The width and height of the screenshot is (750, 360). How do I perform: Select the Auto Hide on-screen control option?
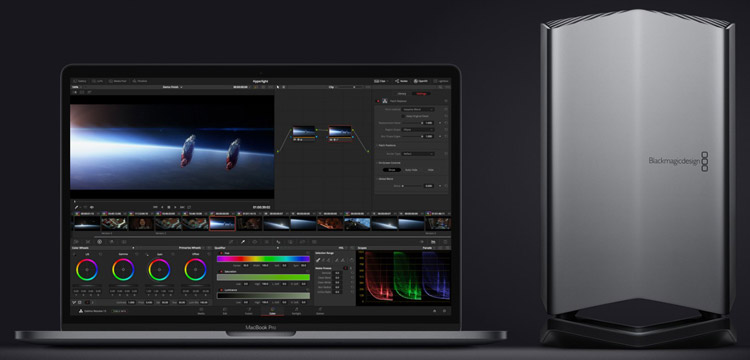click(x=411, y=170)
